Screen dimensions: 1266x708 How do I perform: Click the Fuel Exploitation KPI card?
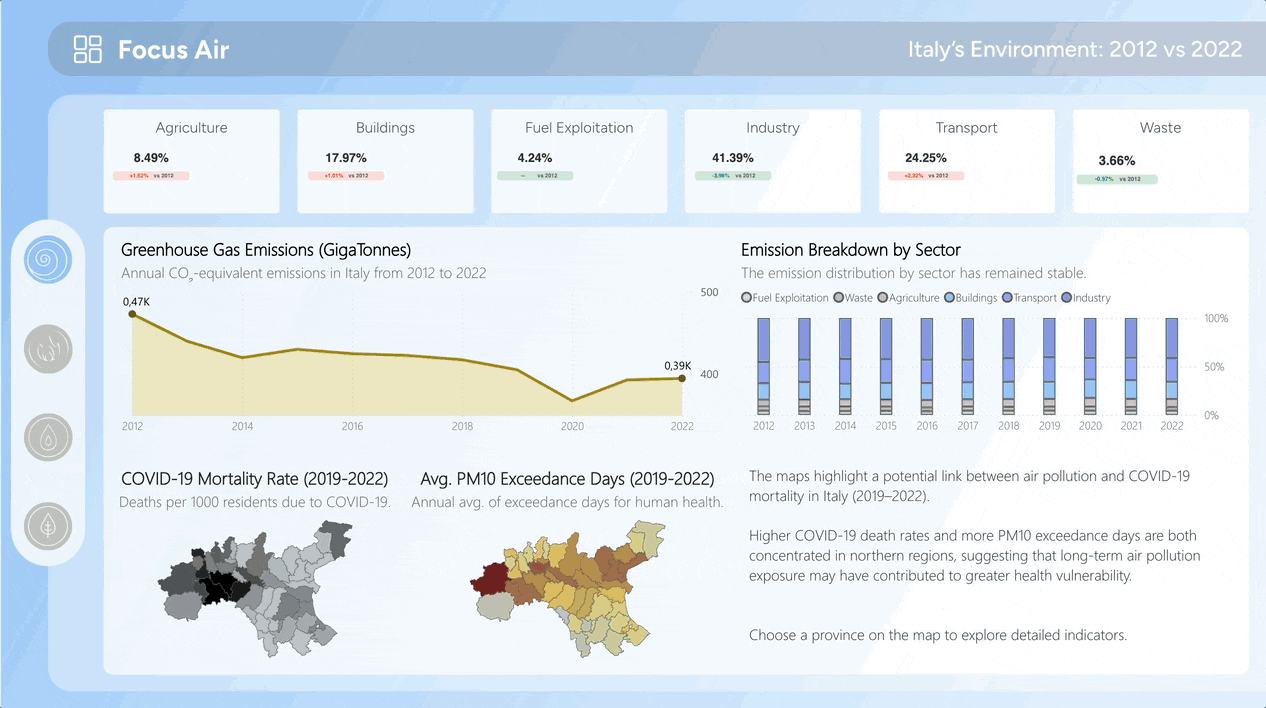coord(578,161)
